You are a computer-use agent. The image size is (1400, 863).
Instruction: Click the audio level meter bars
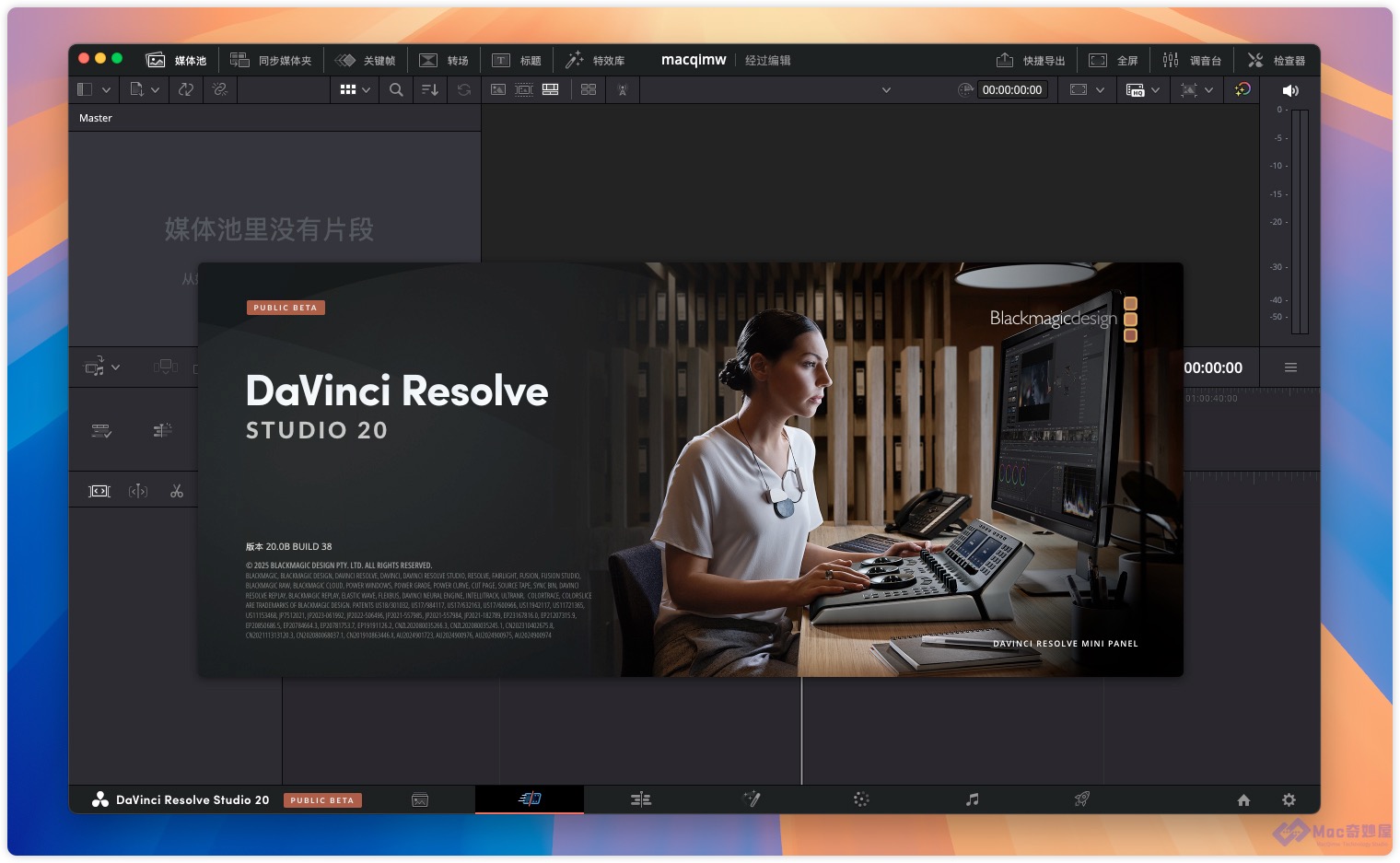click(x=1300, y=221)
